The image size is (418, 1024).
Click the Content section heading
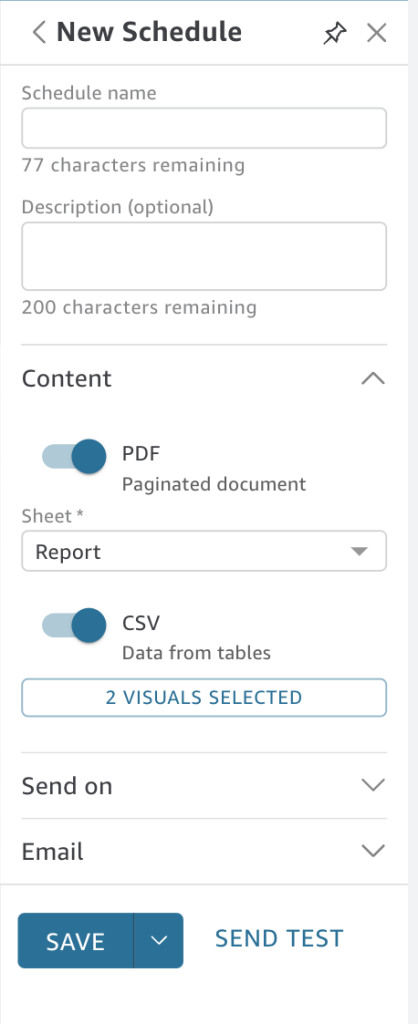[67, 379]
